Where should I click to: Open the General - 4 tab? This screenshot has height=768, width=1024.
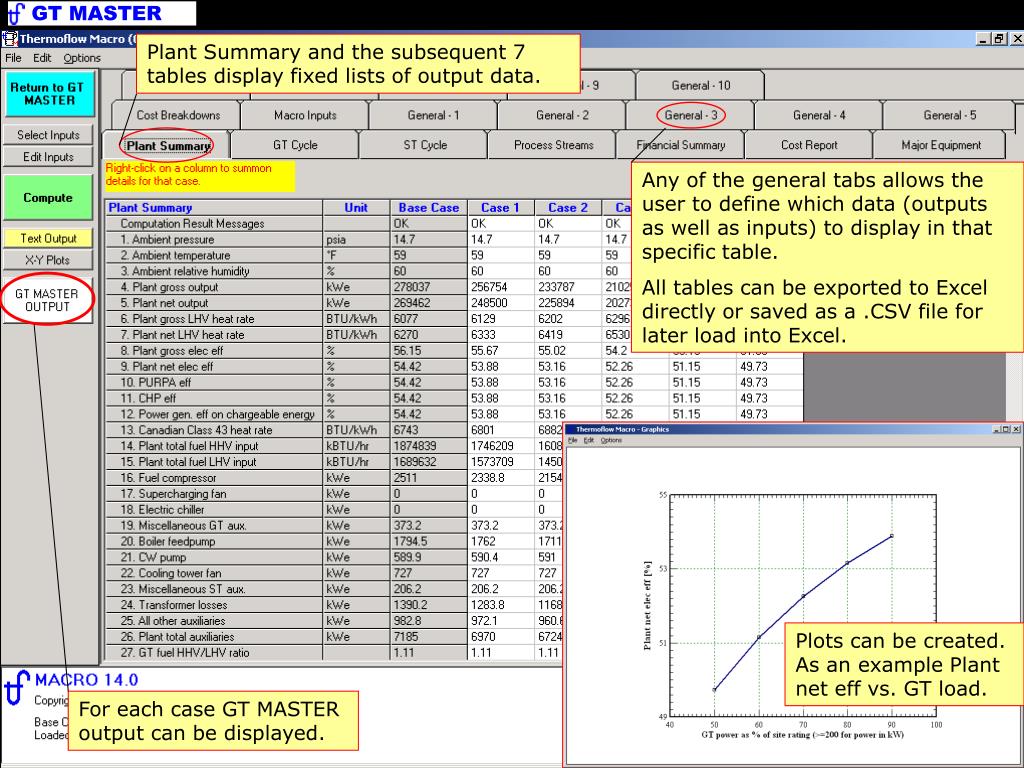[x=819, y=115]
